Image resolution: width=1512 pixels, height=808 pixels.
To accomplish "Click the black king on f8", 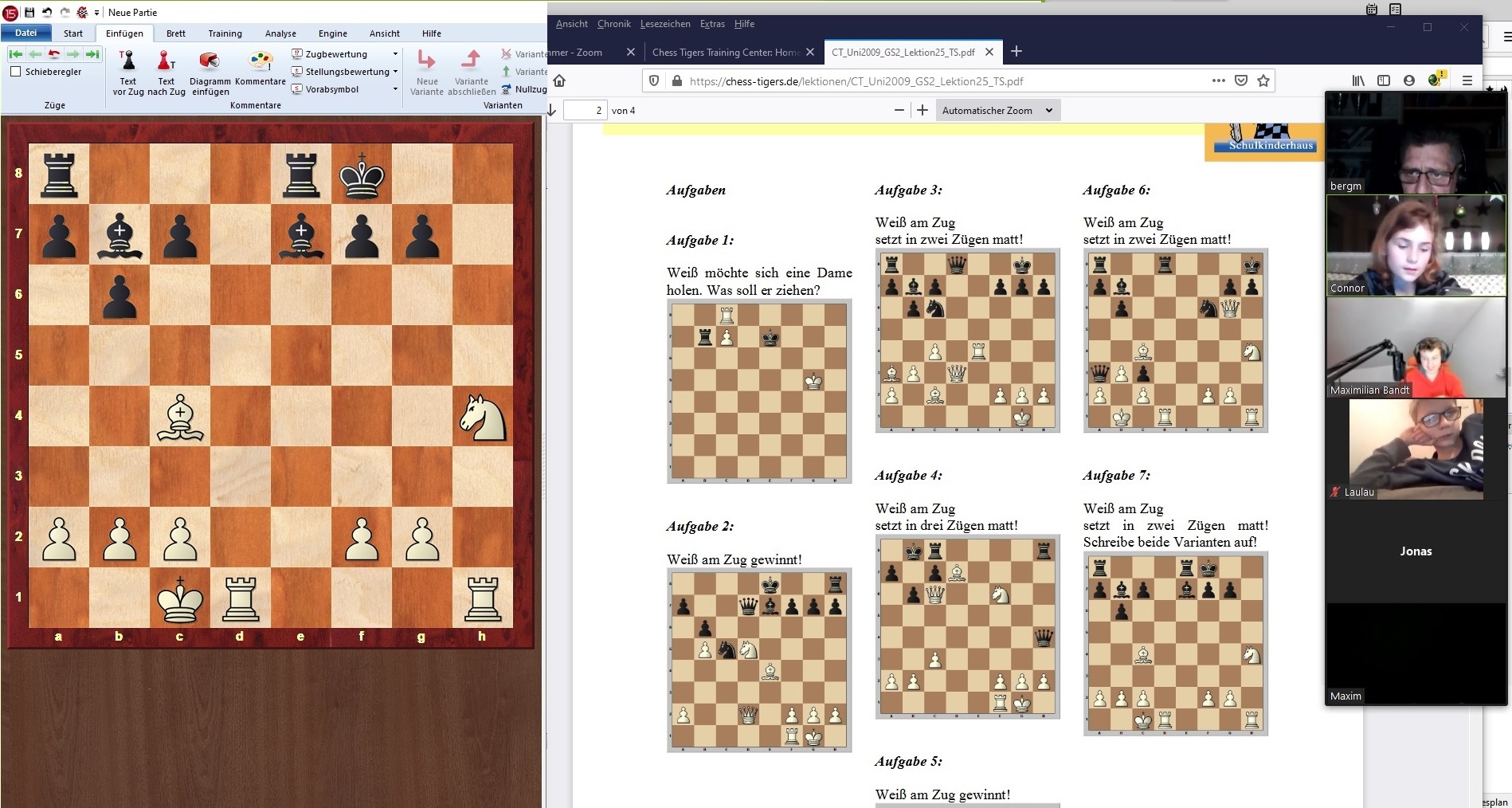I will (x=362, y=174).
